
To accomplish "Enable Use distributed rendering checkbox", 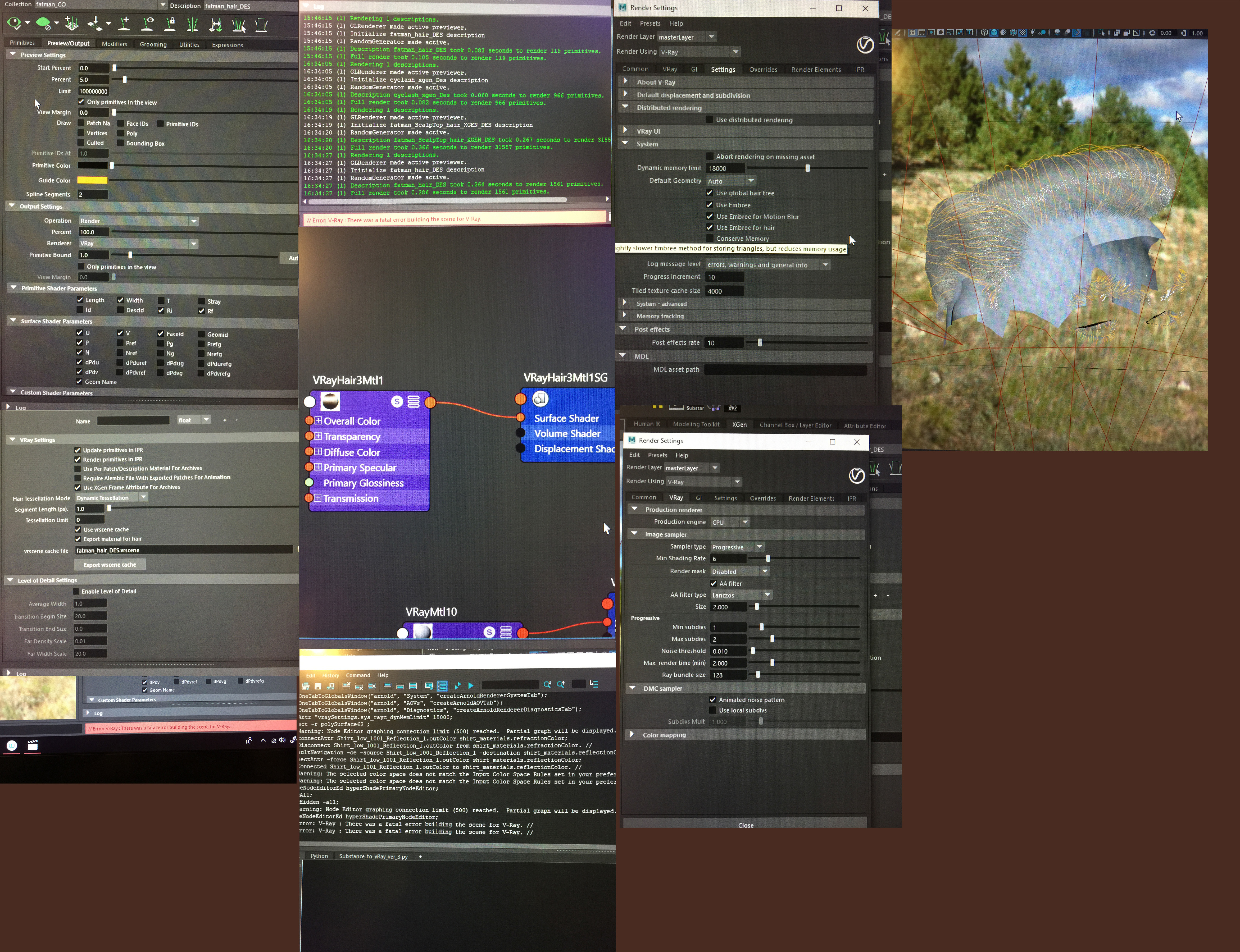I will tap(709, 120).
